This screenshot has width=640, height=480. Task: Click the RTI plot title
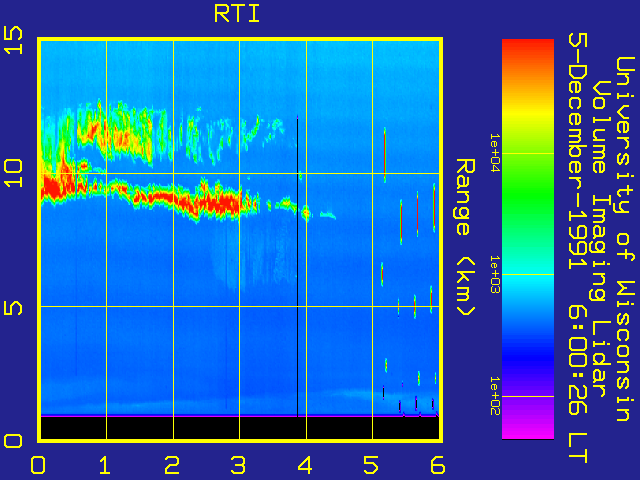tap(237, 14)
